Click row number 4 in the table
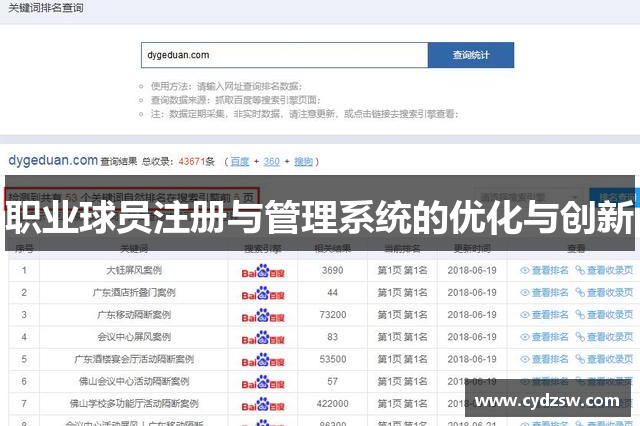Viewport: 640px width, 426px height. [x=24, y=337]
